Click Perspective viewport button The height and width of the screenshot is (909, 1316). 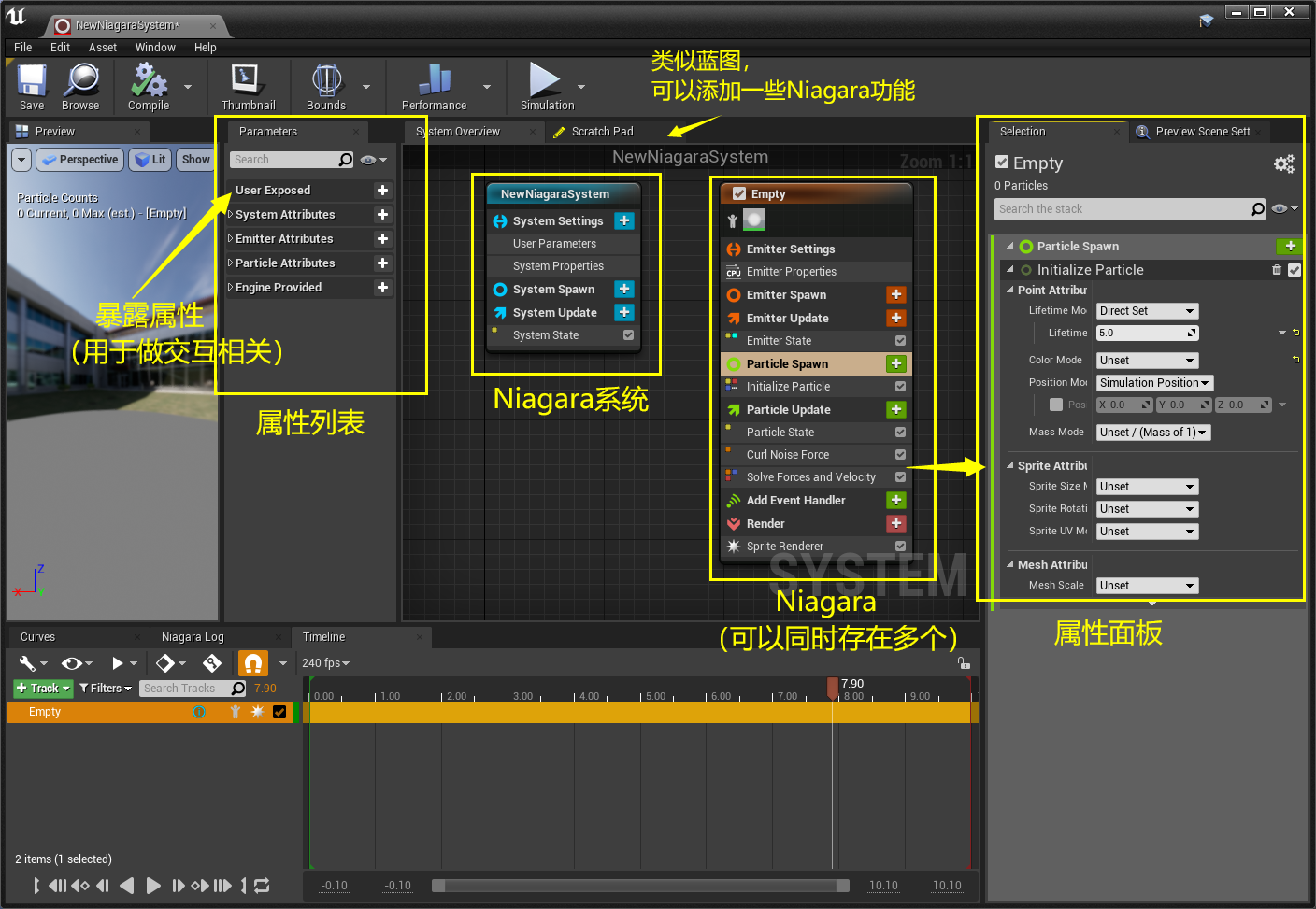click(79, 160)
